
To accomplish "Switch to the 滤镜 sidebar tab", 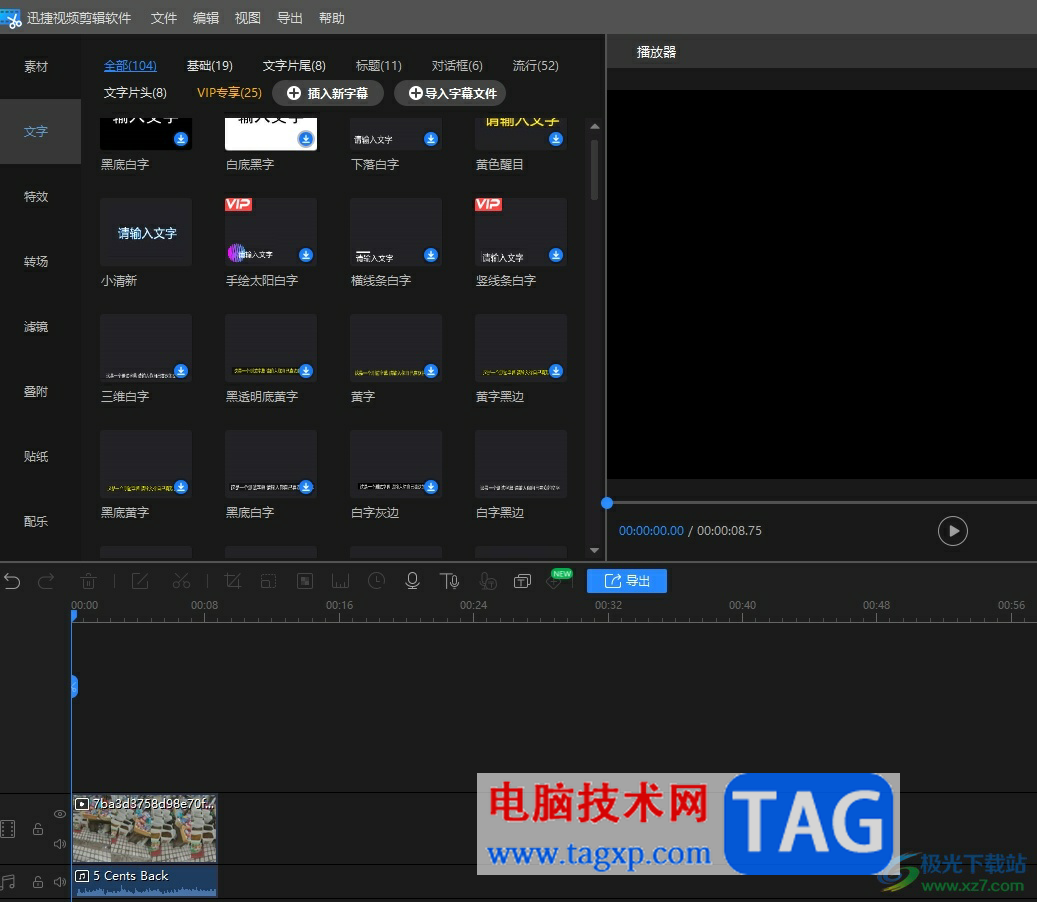I will tap(36, 326).
